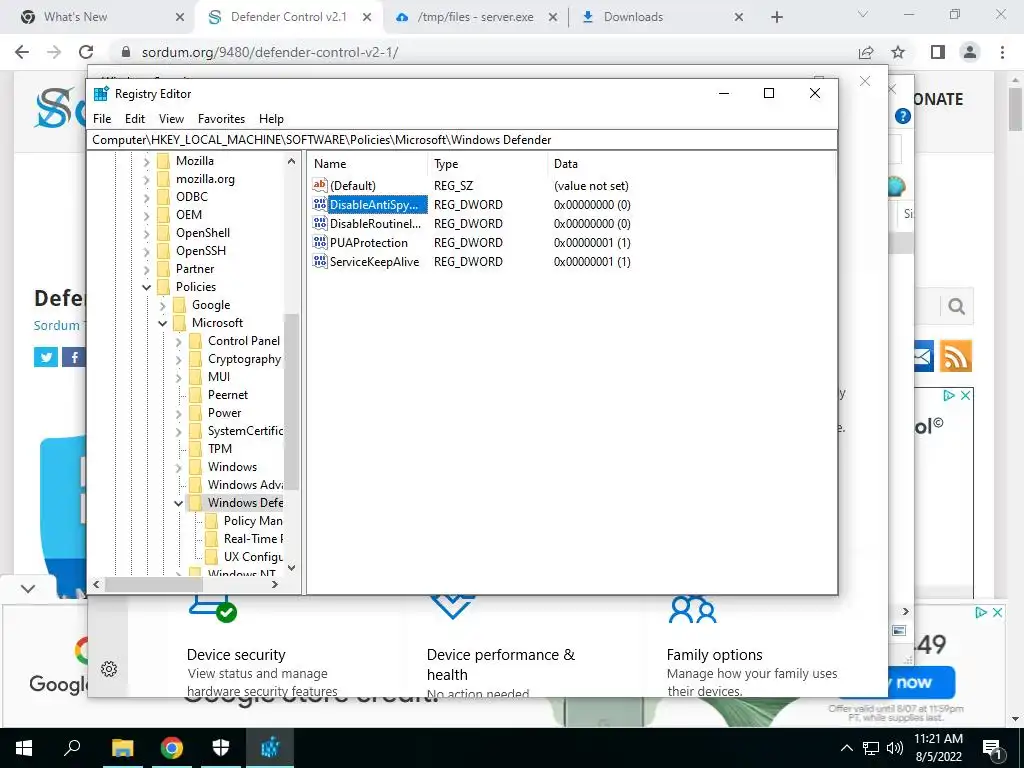Screen dimensions: 1024x768
Task: Select the TPM key folder icon
Action: coord(195,449)
